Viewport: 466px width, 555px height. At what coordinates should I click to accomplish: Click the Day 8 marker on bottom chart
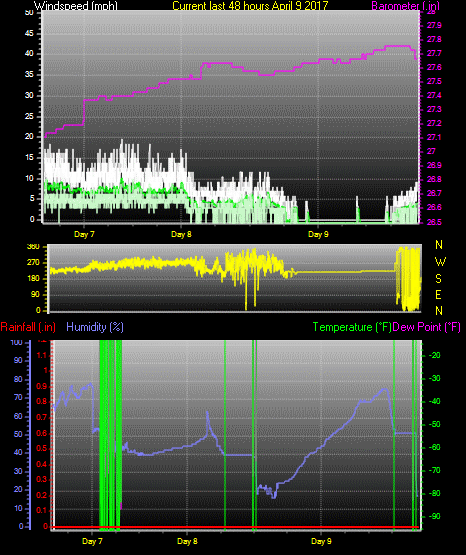click(187, 541)
